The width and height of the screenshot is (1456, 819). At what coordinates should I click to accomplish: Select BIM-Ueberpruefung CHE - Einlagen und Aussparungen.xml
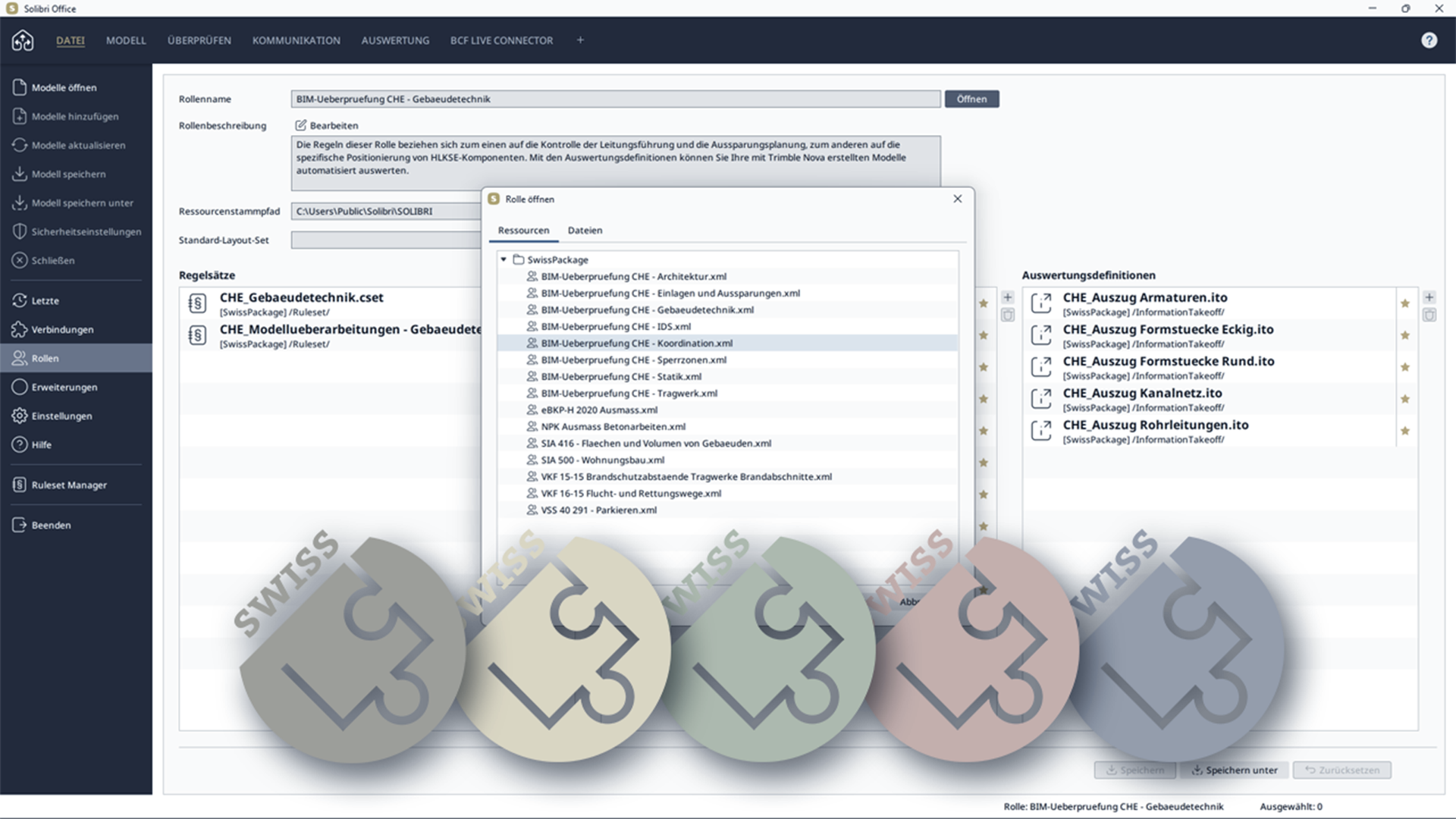coord(727,293)
